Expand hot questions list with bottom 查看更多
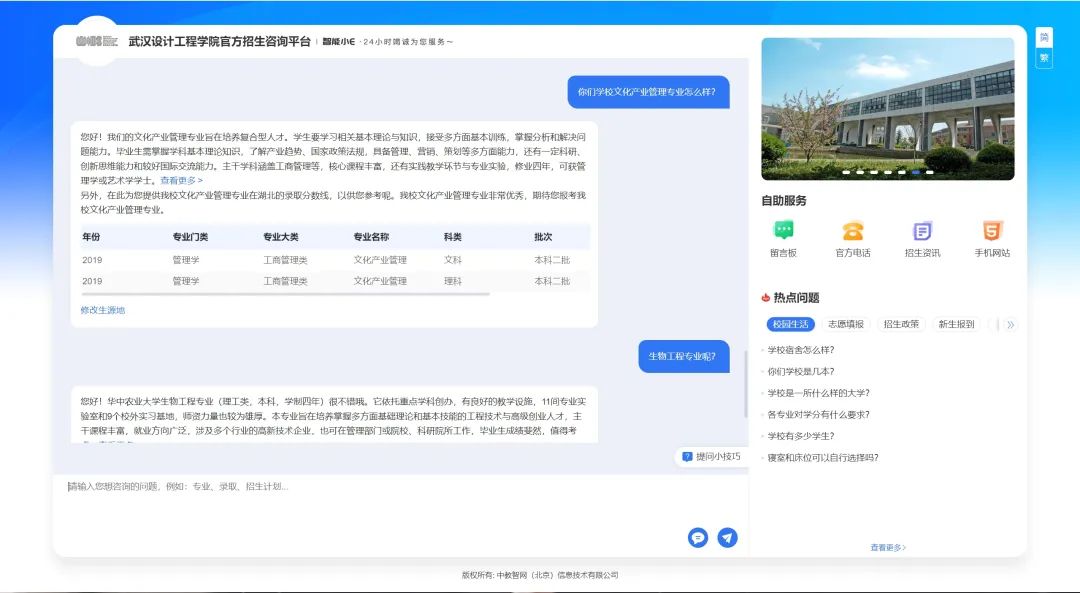This screenshot has height=593, width=1080. coord(887,547)
